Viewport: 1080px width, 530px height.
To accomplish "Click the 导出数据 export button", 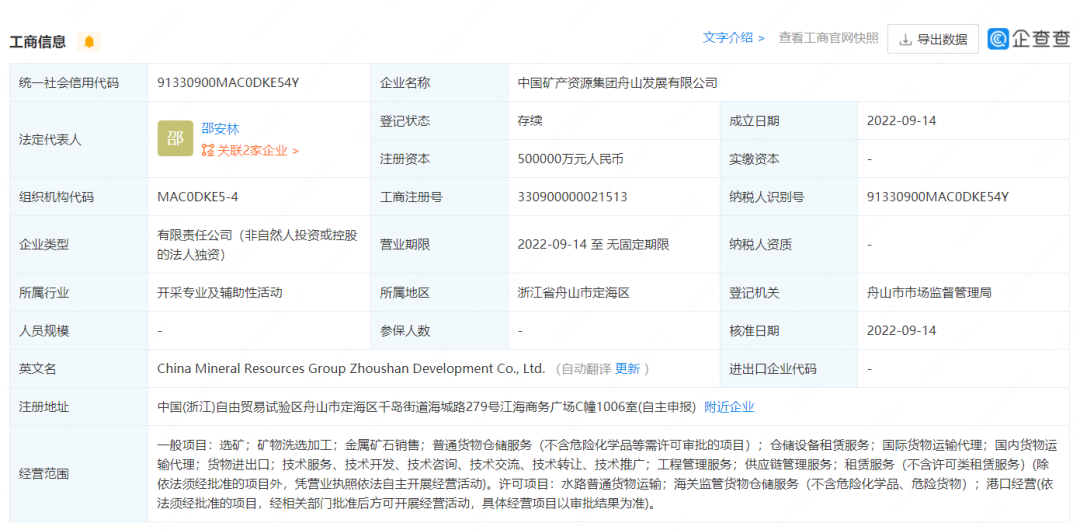I will click(x=932, y=39).
